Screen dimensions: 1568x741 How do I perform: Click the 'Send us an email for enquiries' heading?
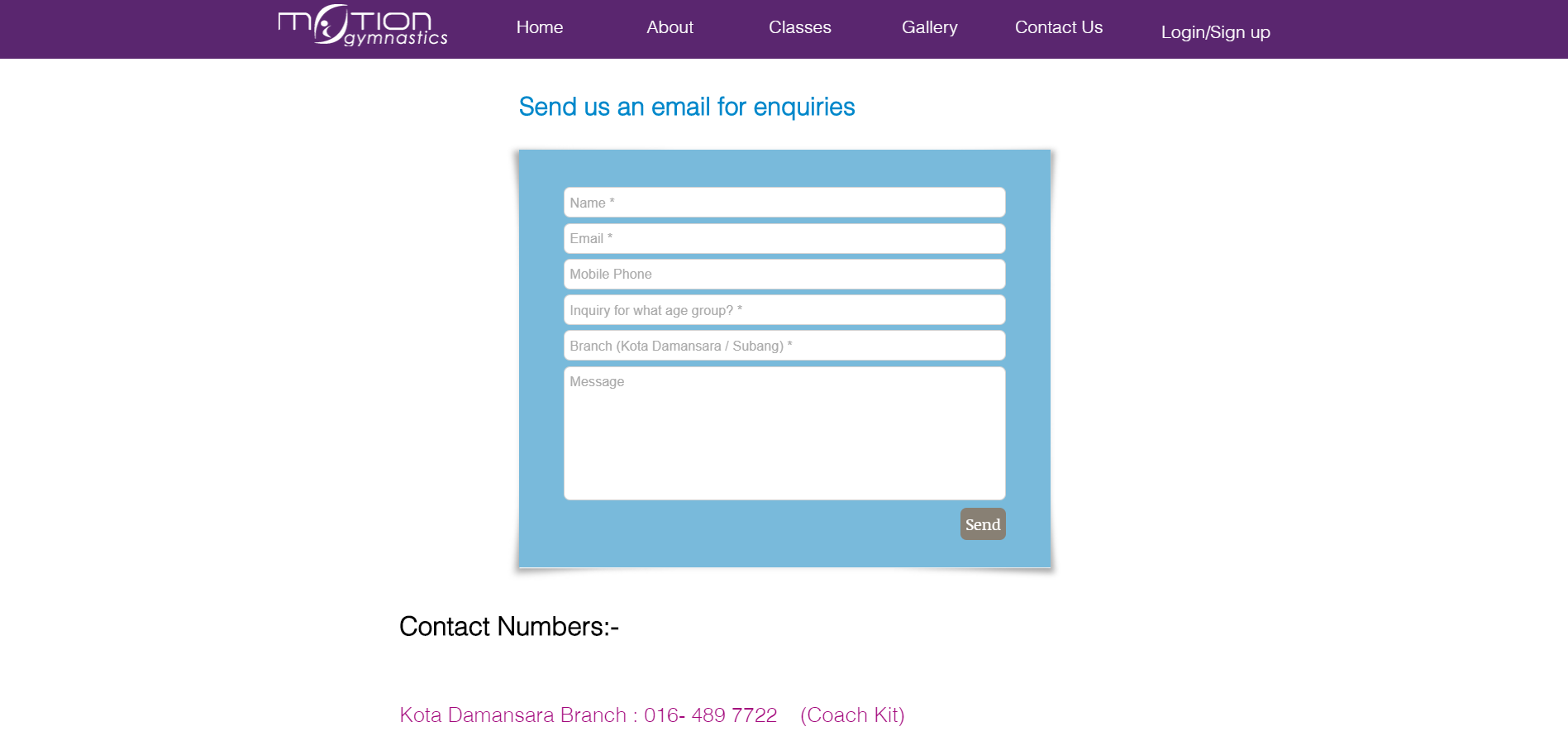tap(686, 107)
